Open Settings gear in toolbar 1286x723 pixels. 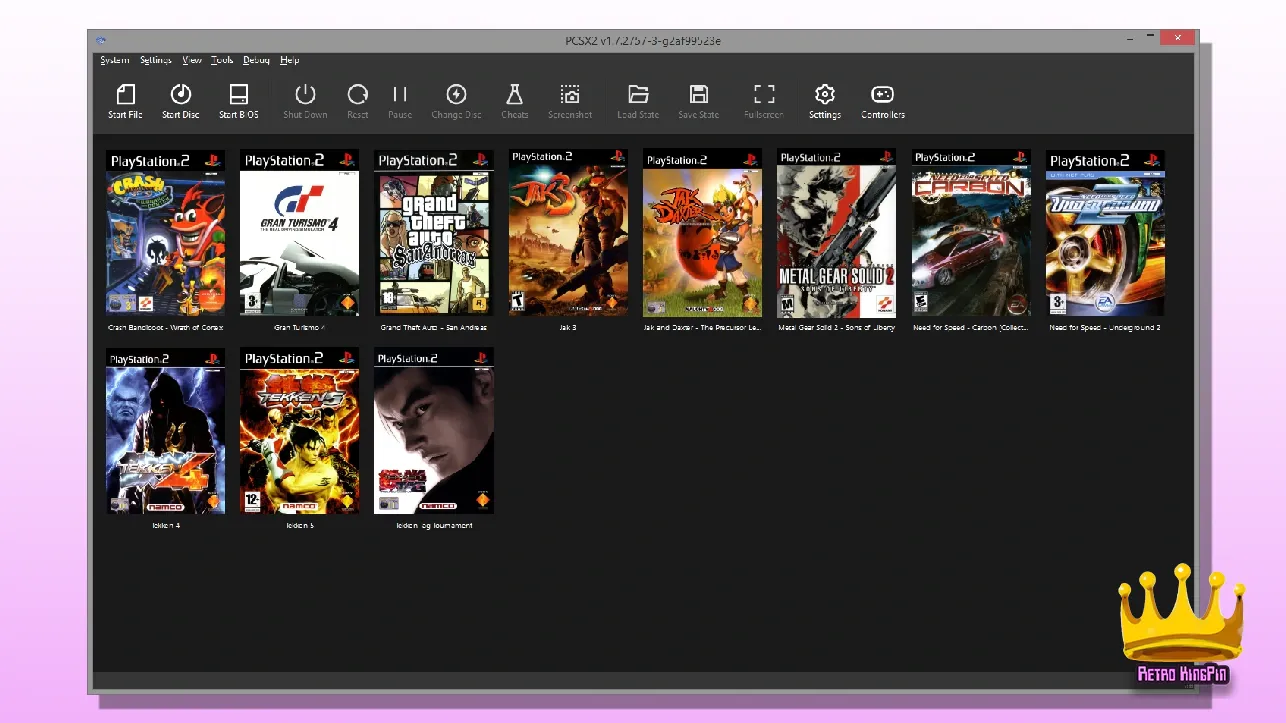[825, 94]
